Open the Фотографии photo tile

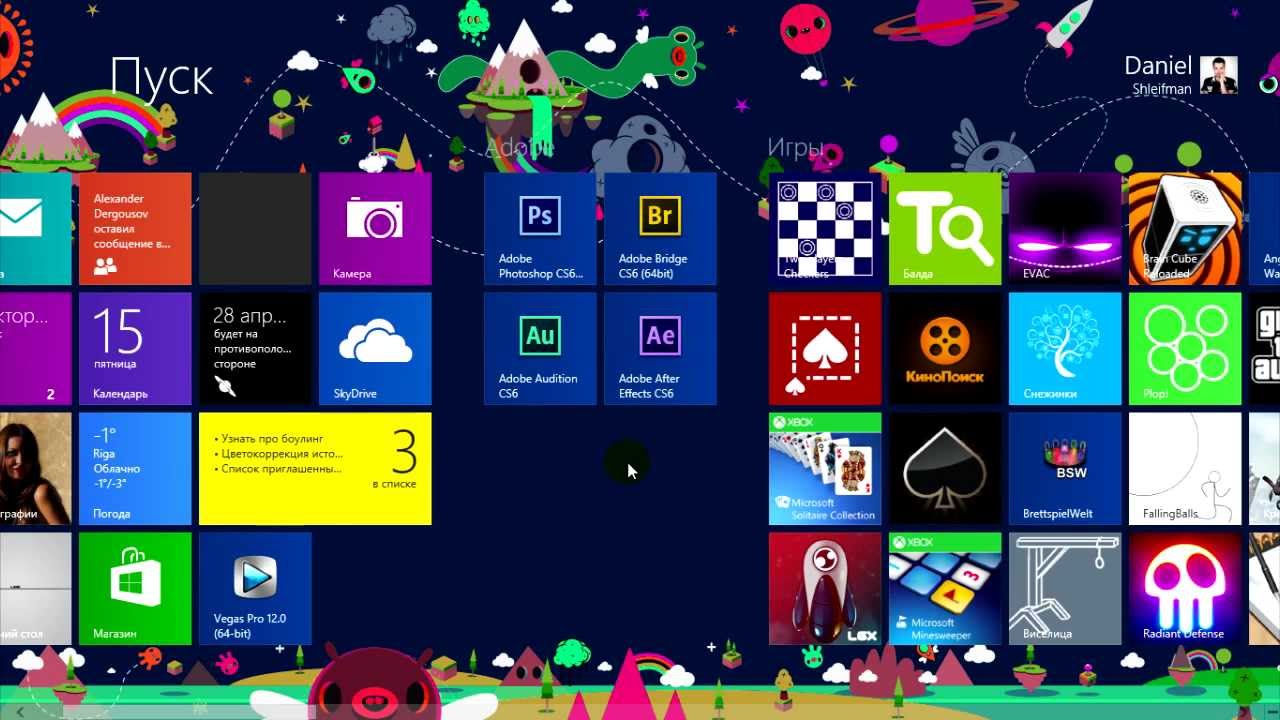(35, 469)
